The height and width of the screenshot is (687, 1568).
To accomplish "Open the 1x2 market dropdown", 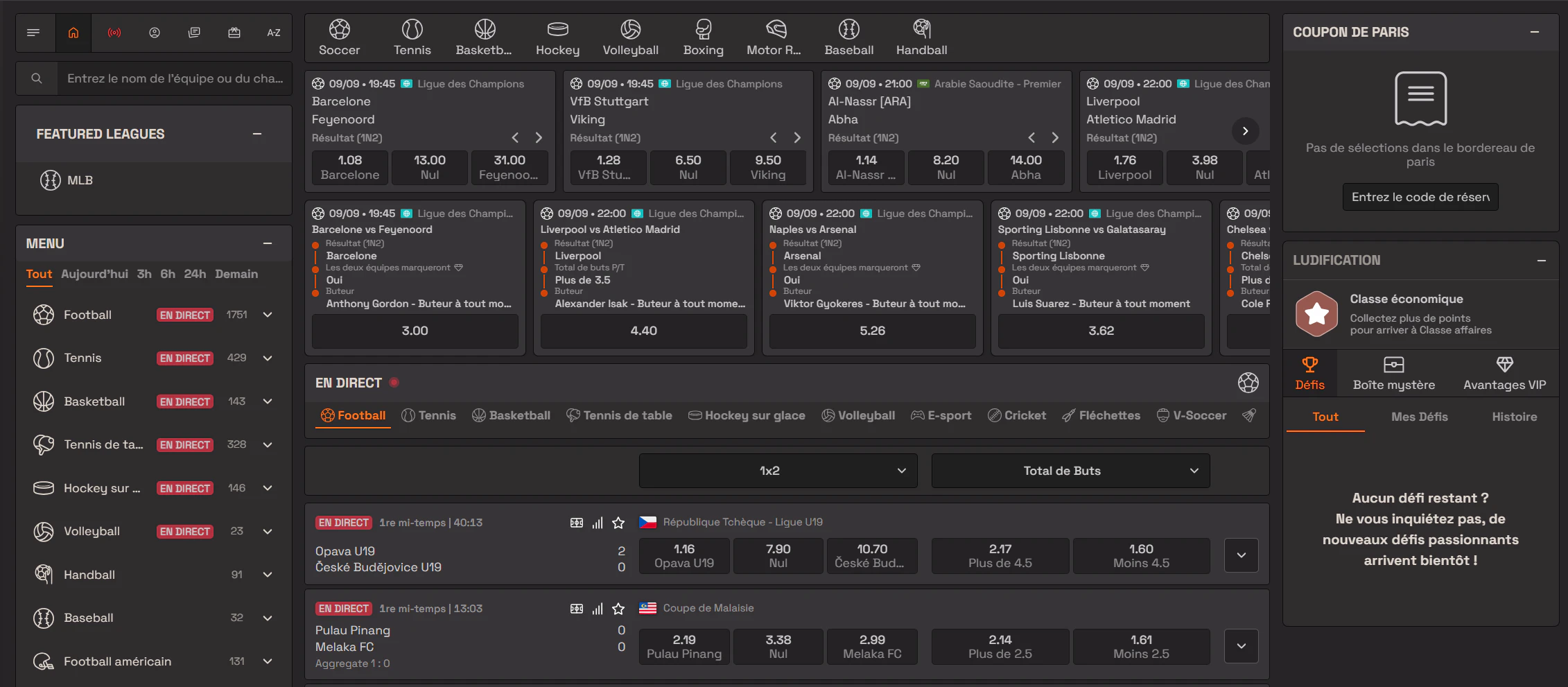I will 778,471.
